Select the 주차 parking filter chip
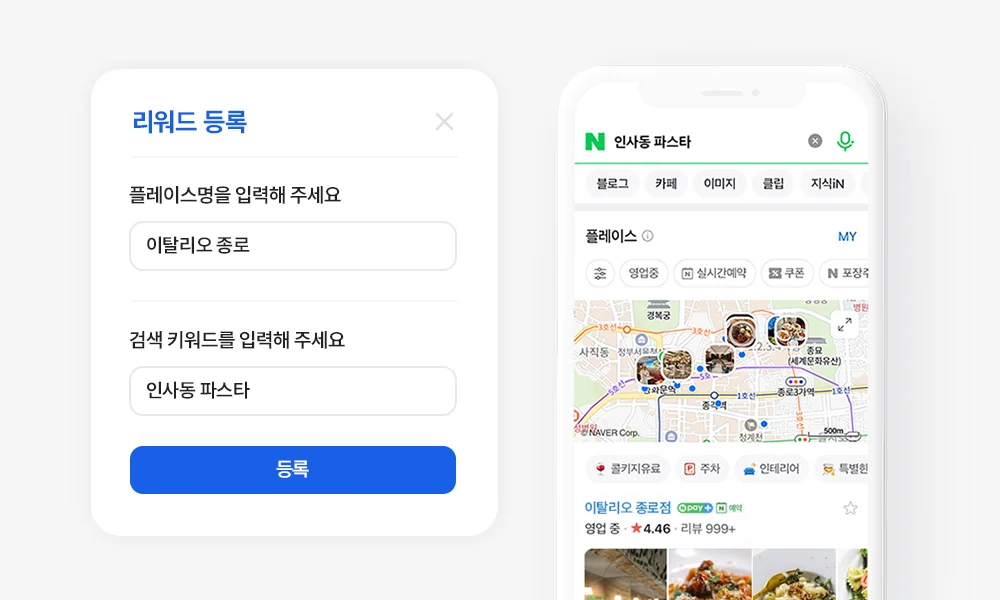This screenshot has width=1000, height=600. (x=702, y=469)
